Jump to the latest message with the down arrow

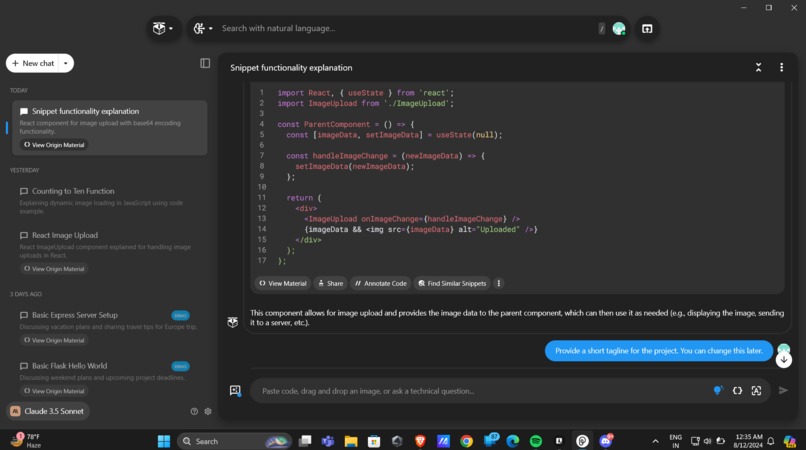[784, 359]
